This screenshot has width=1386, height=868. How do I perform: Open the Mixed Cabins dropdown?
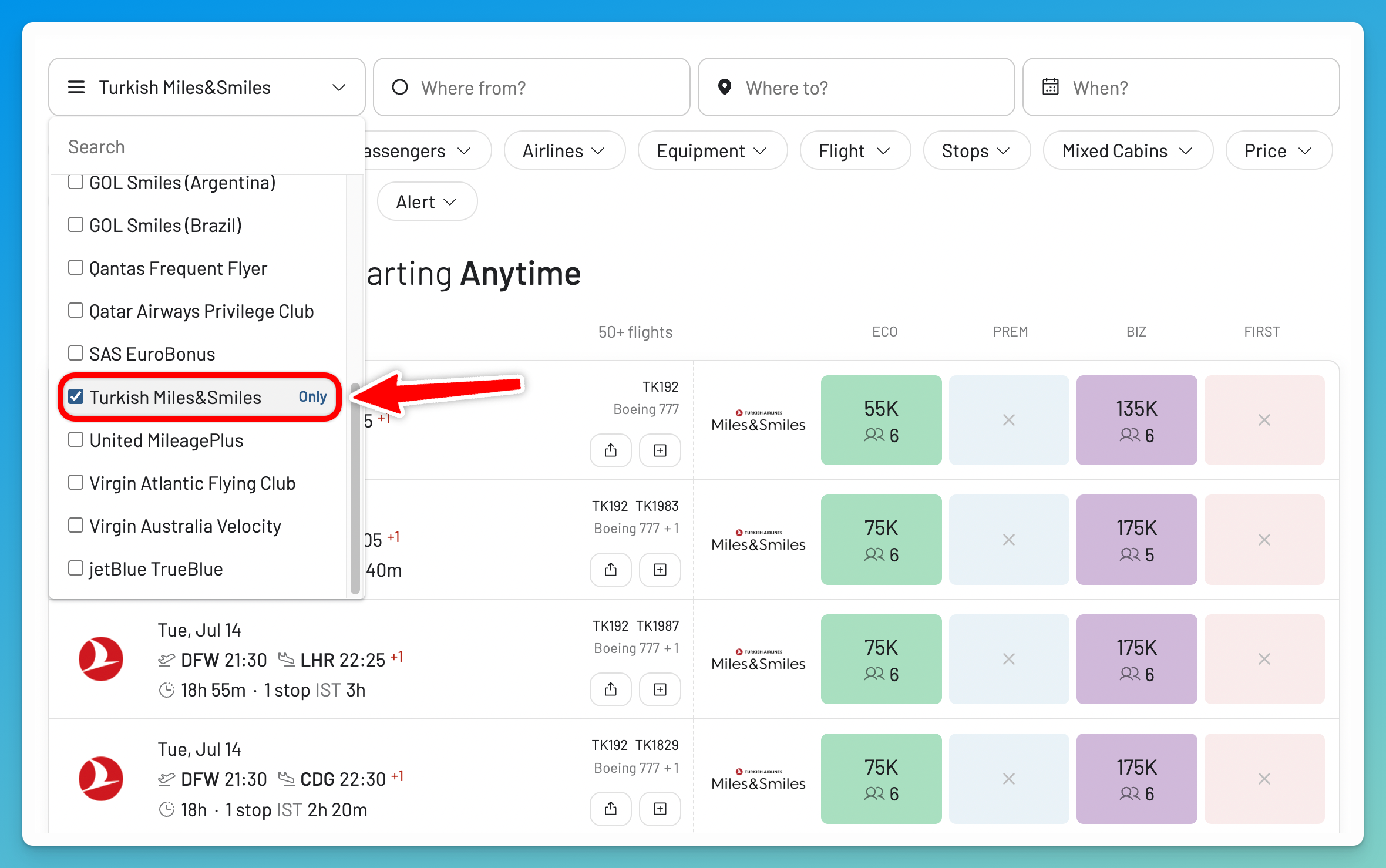[1128, 151]
